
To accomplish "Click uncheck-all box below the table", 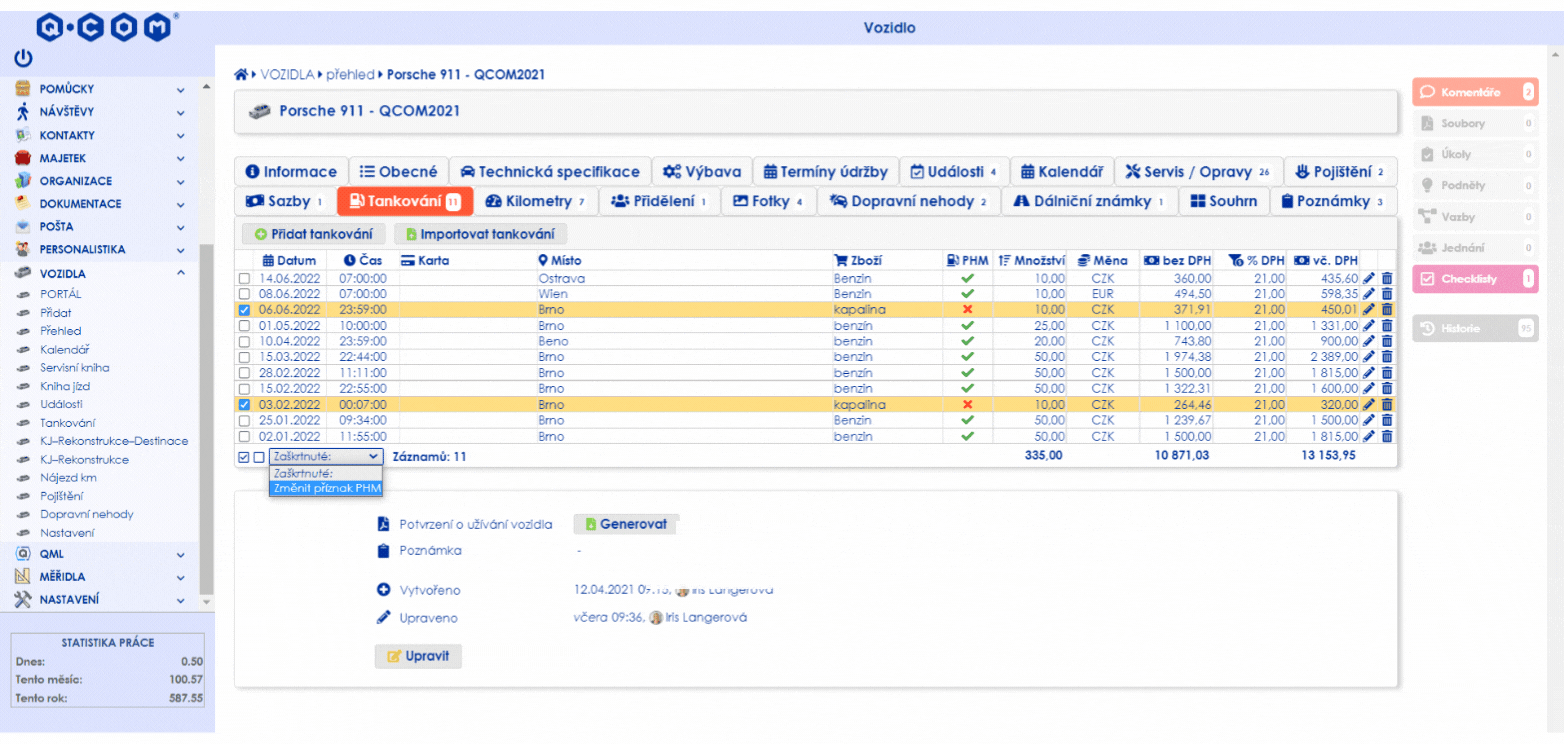I will point(259,457).
